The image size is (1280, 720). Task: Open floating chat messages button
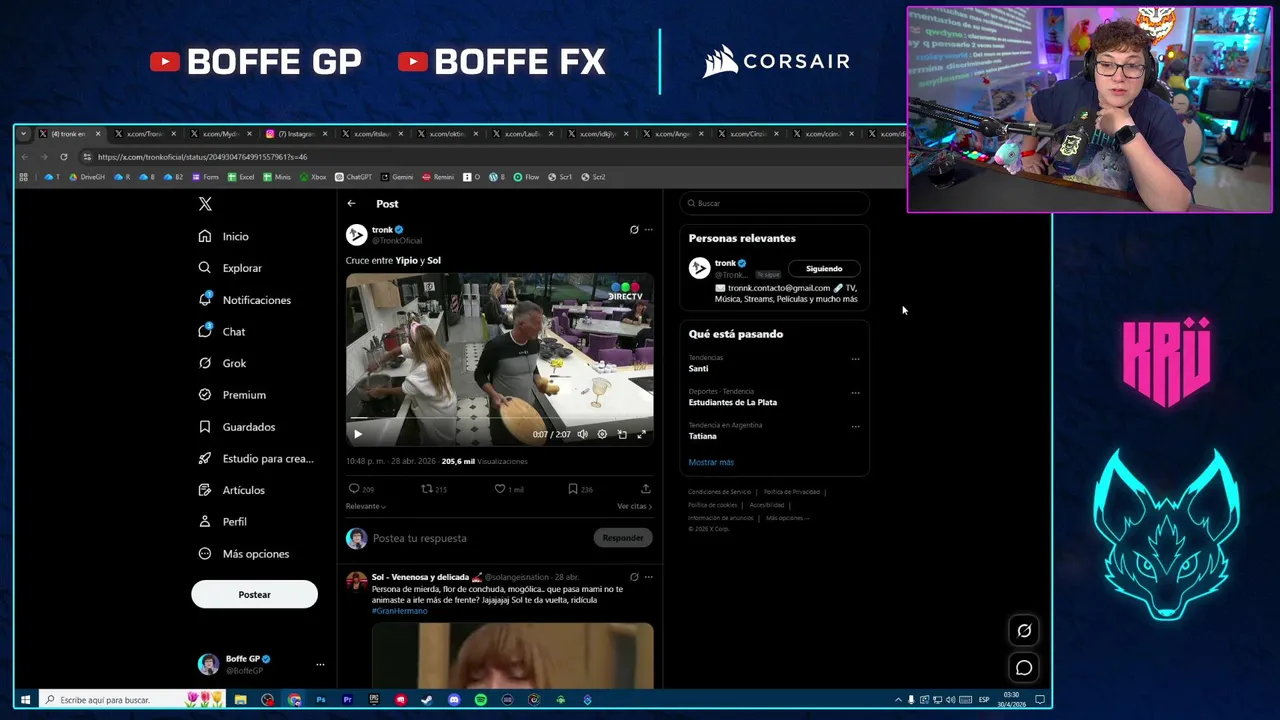(1024, 668)
